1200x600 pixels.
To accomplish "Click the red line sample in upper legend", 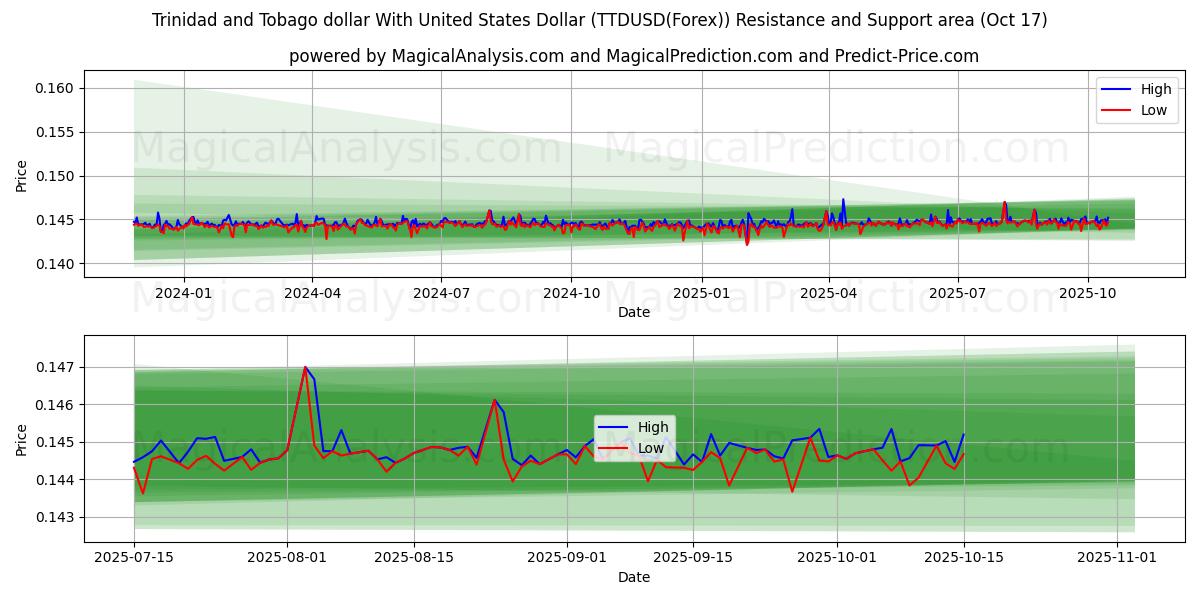I will (x=1116, y=110).
